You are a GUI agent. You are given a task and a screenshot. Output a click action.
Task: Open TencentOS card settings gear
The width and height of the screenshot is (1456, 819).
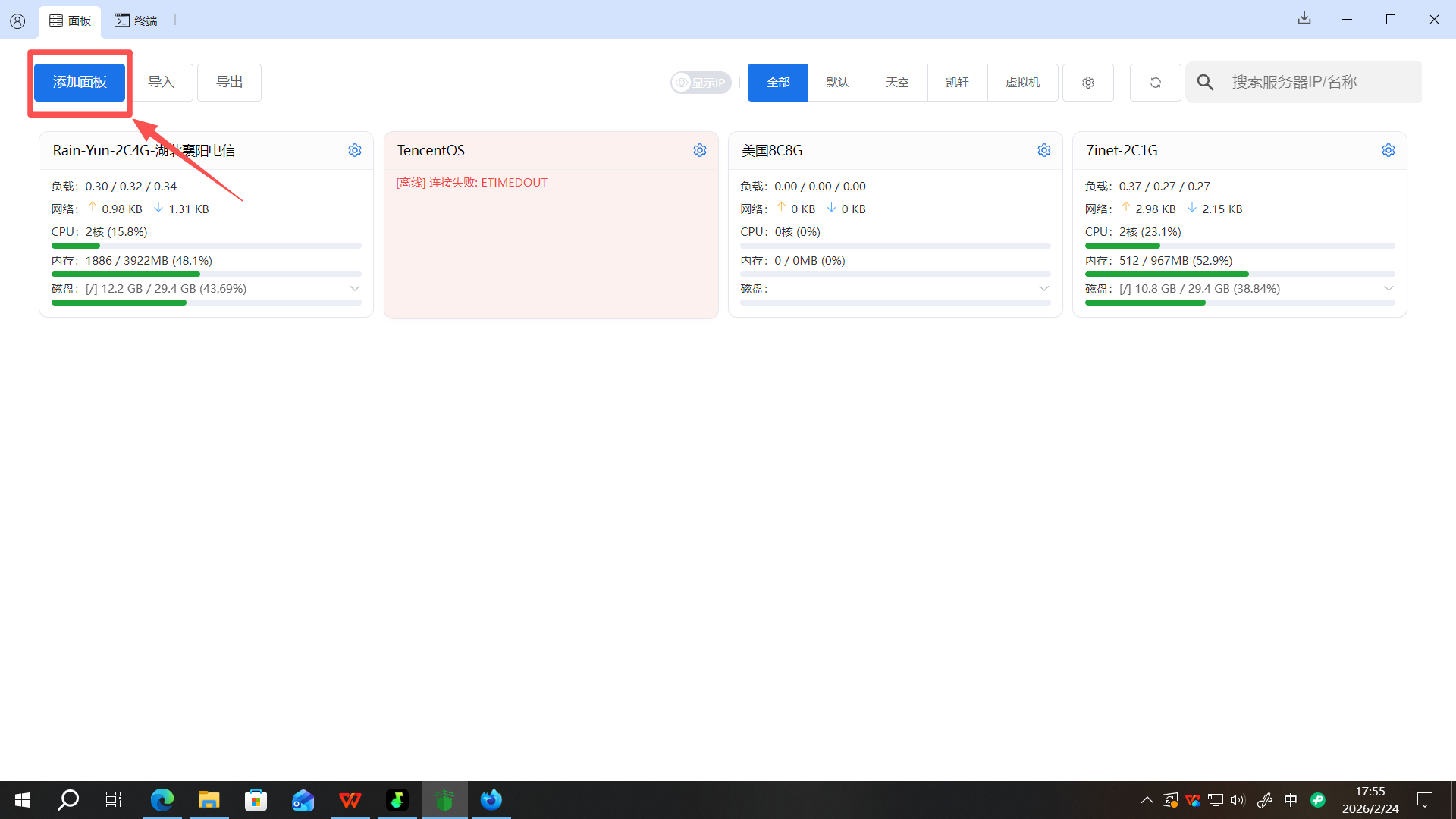coord(699,150)
